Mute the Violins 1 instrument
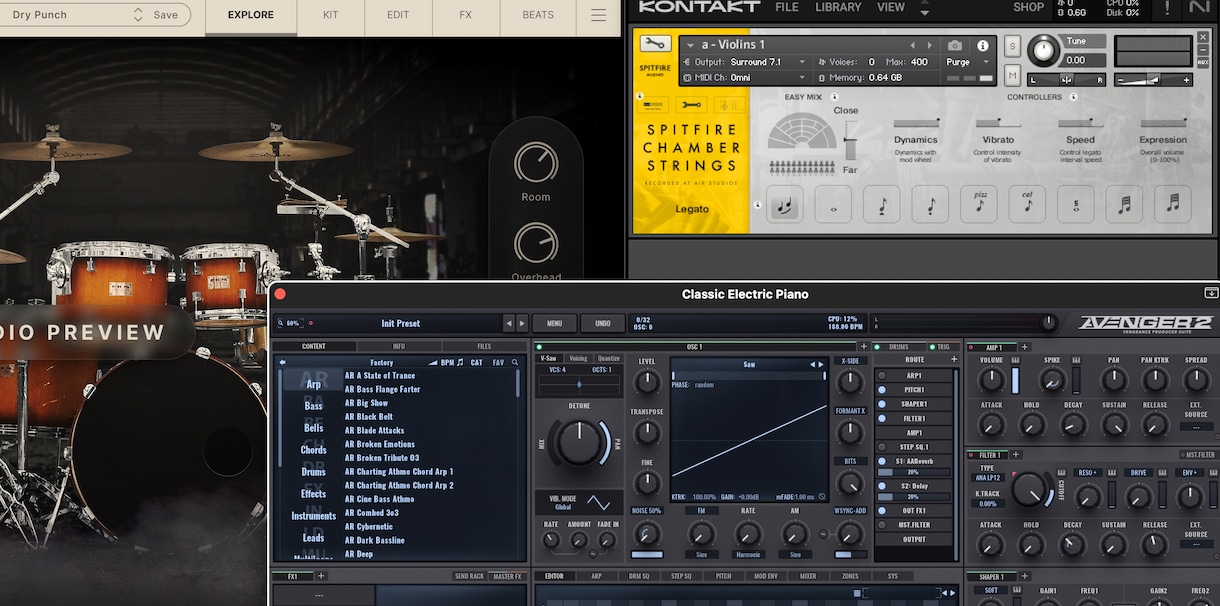This screenshot has height=606, width=1220. [1012, 76]
